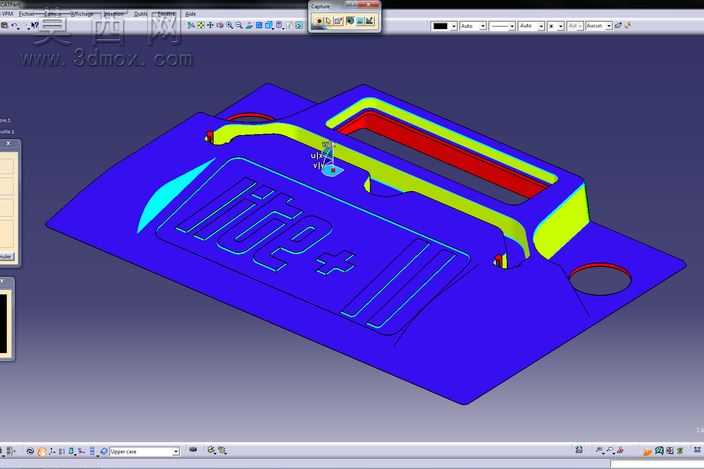The image size is (704, 469).
Task: Activate Fly Mode view tool
Action: click(x=191, y=26)
